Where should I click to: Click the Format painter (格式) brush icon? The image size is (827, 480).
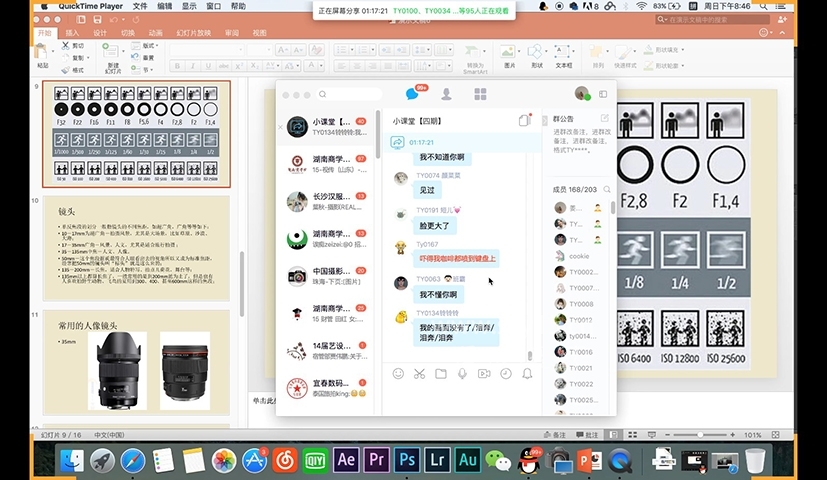click(65, 70)
